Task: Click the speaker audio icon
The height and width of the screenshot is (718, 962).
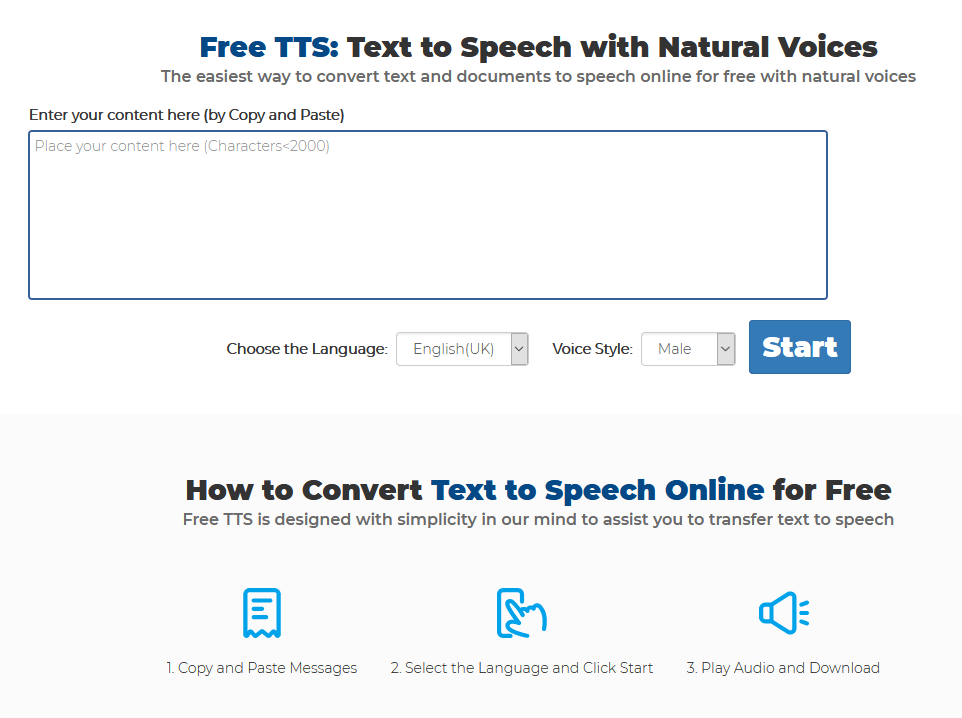Action: tap(784, 612)
